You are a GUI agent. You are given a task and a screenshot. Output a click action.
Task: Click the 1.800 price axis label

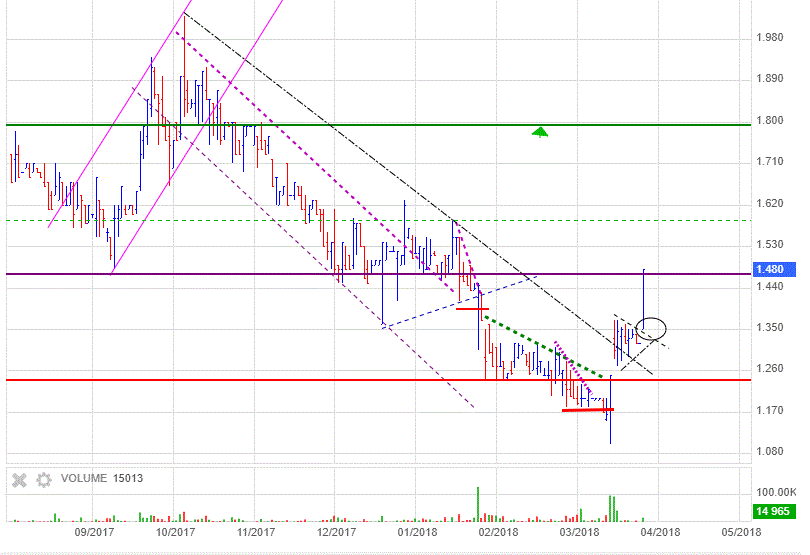pyautogui.click(x=770, y=120)
